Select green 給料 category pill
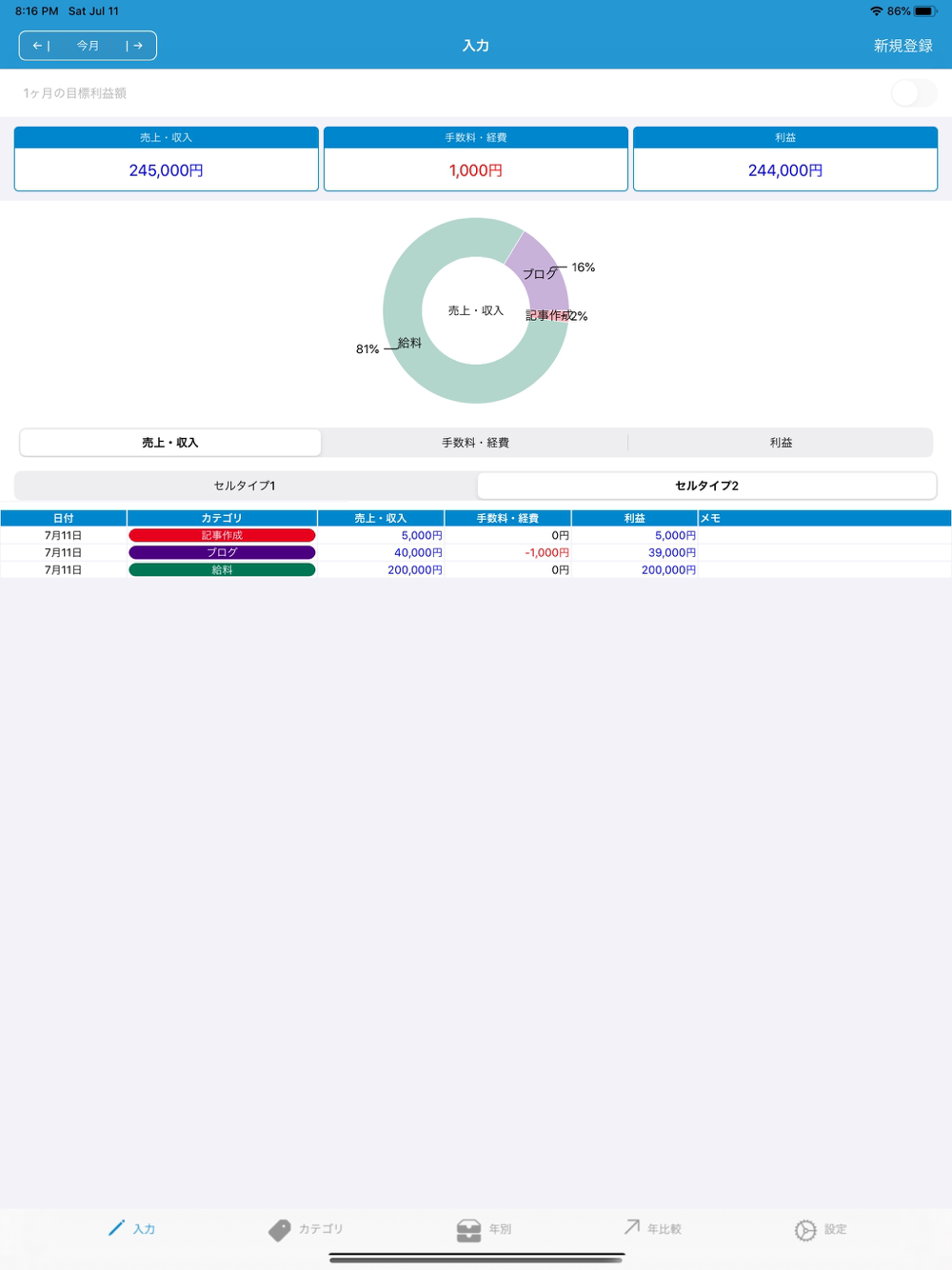The width and height of the screenshot is (952, 1270). [x=222, y=570]
